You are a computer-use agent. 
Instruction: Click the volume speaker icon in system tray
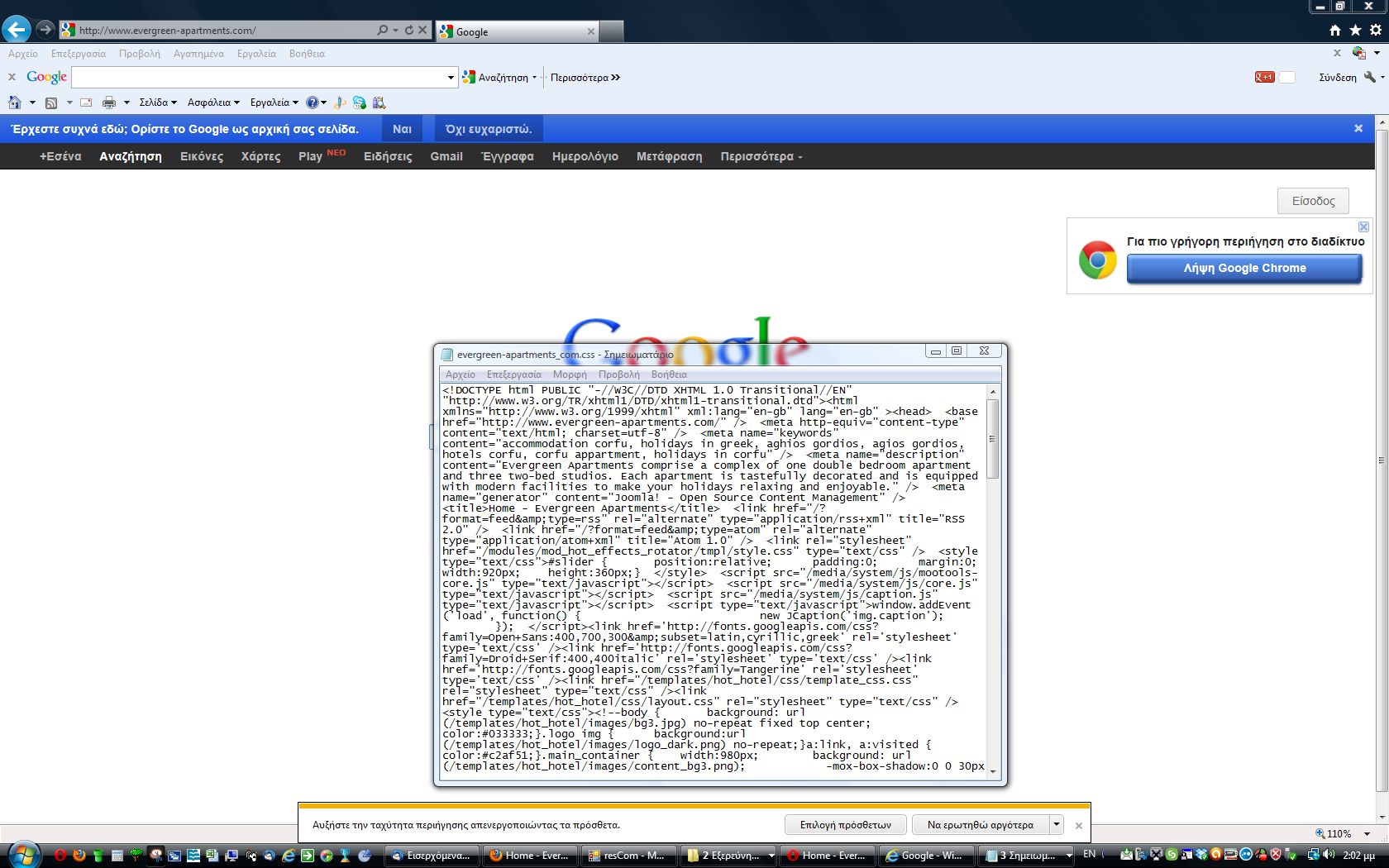(x=1328, y=854)
